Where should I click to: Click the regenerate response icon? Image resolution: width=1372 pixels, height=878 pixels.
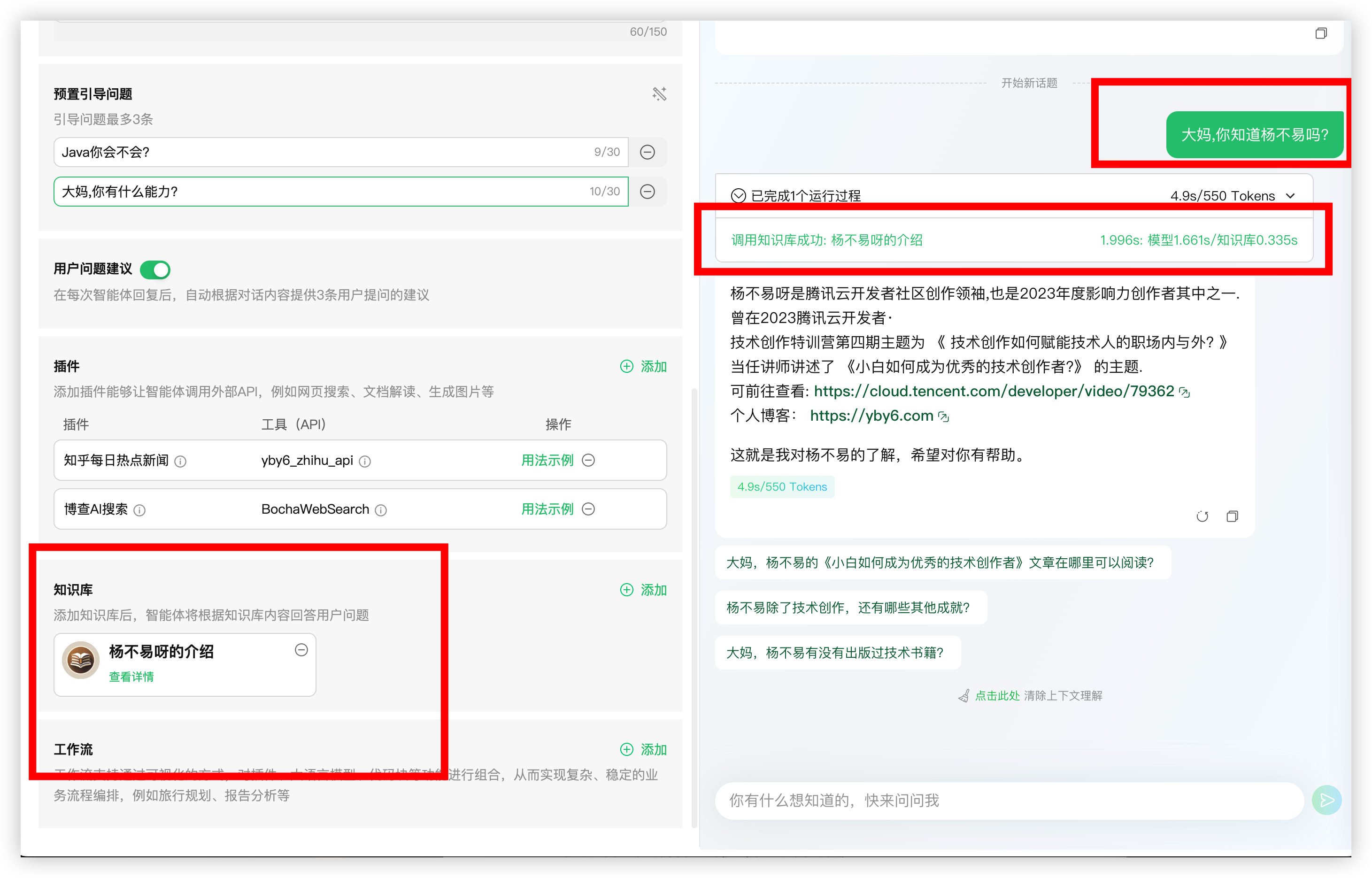pos(1202,516)
